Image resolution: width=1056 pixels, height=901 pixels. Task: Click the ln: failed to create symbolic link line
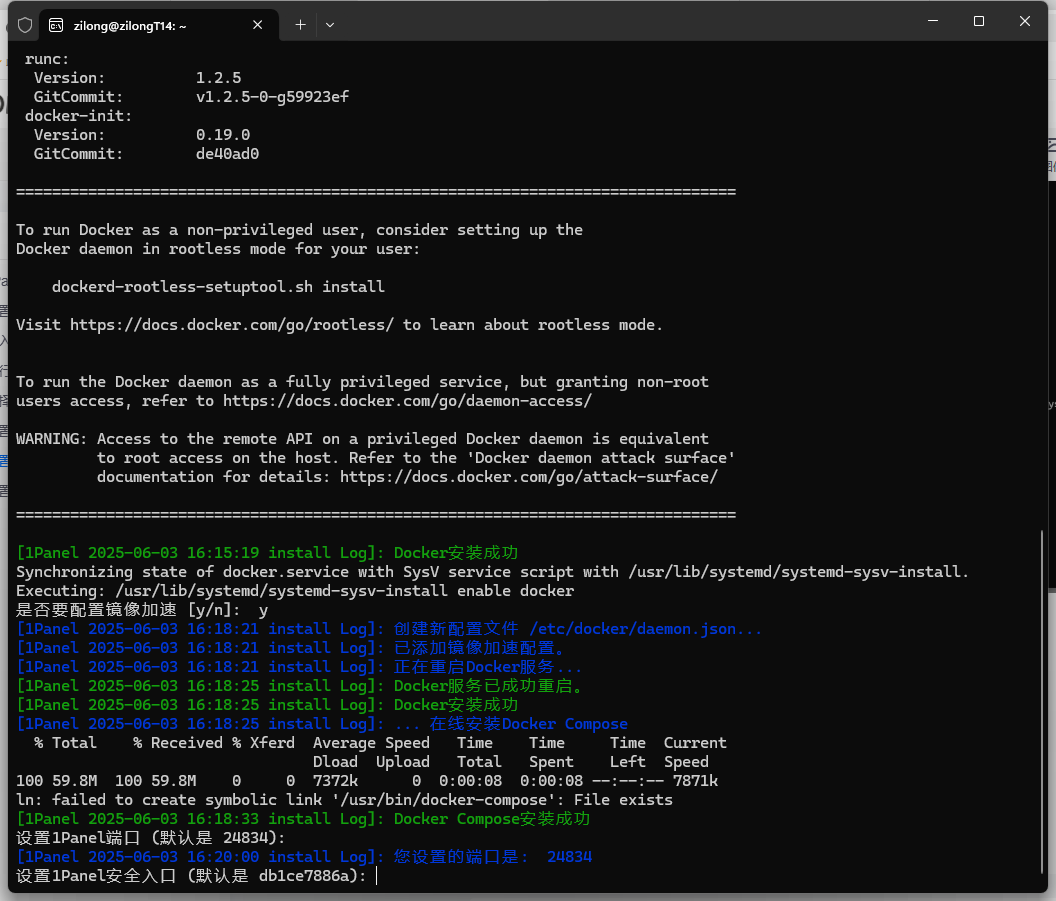344,800
